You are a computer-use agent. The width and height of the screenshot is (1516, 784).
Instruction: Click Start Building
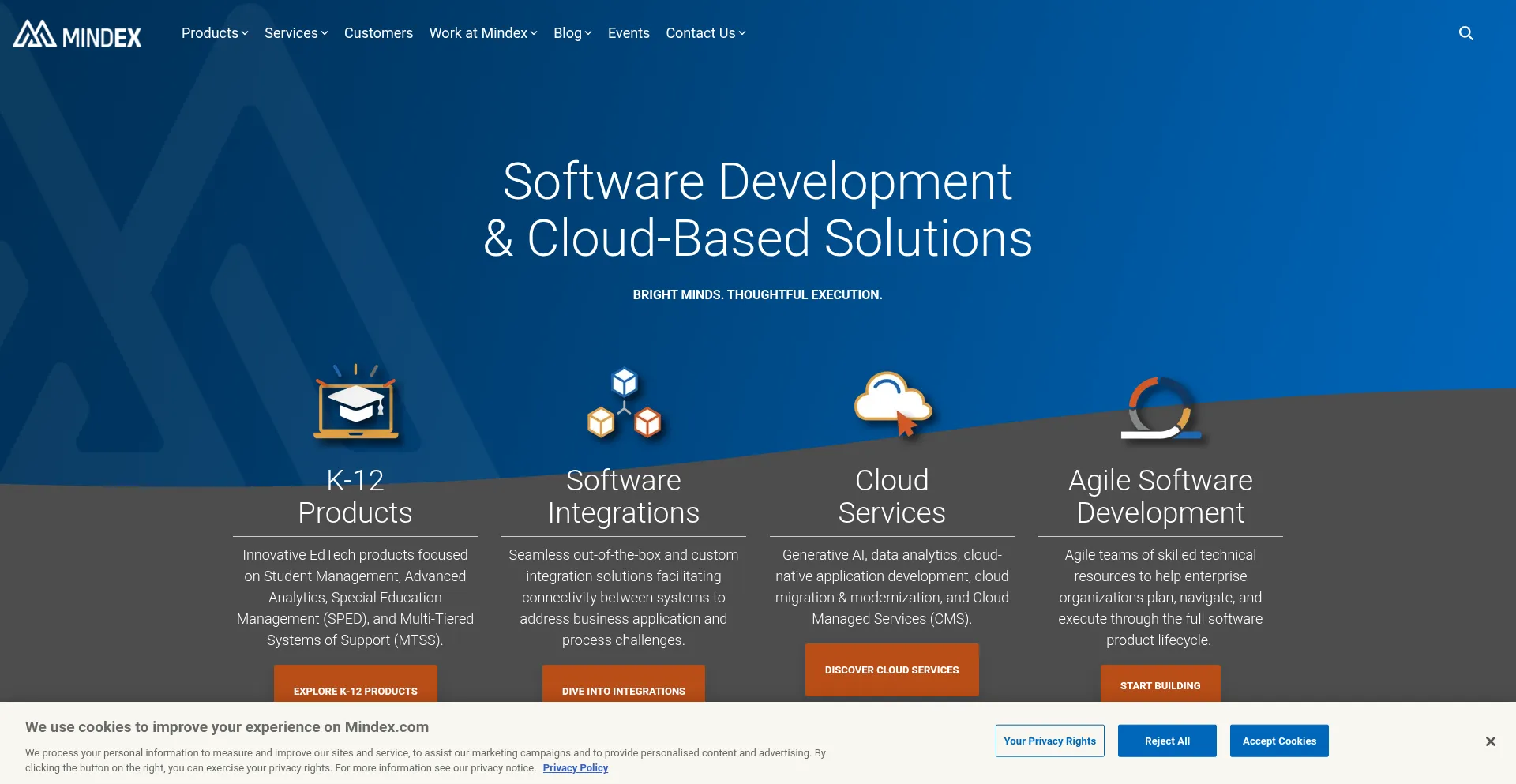(x=1160, y=685)
